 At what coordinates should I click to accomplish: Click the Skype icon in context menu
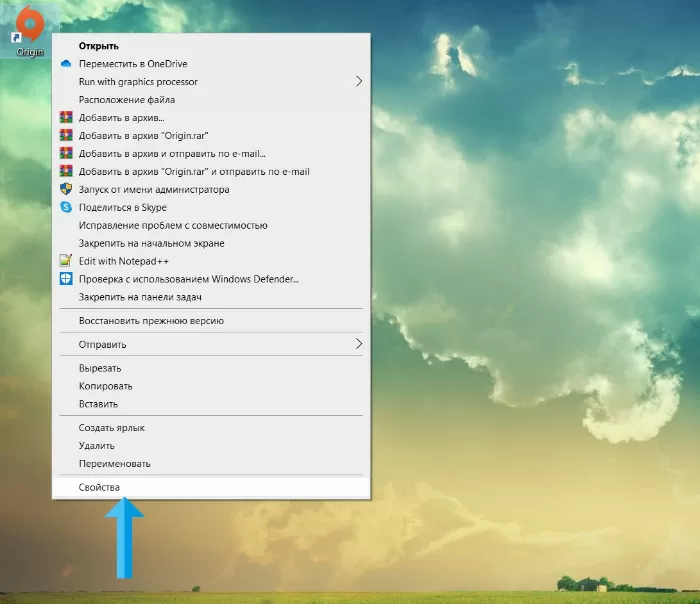66,208
